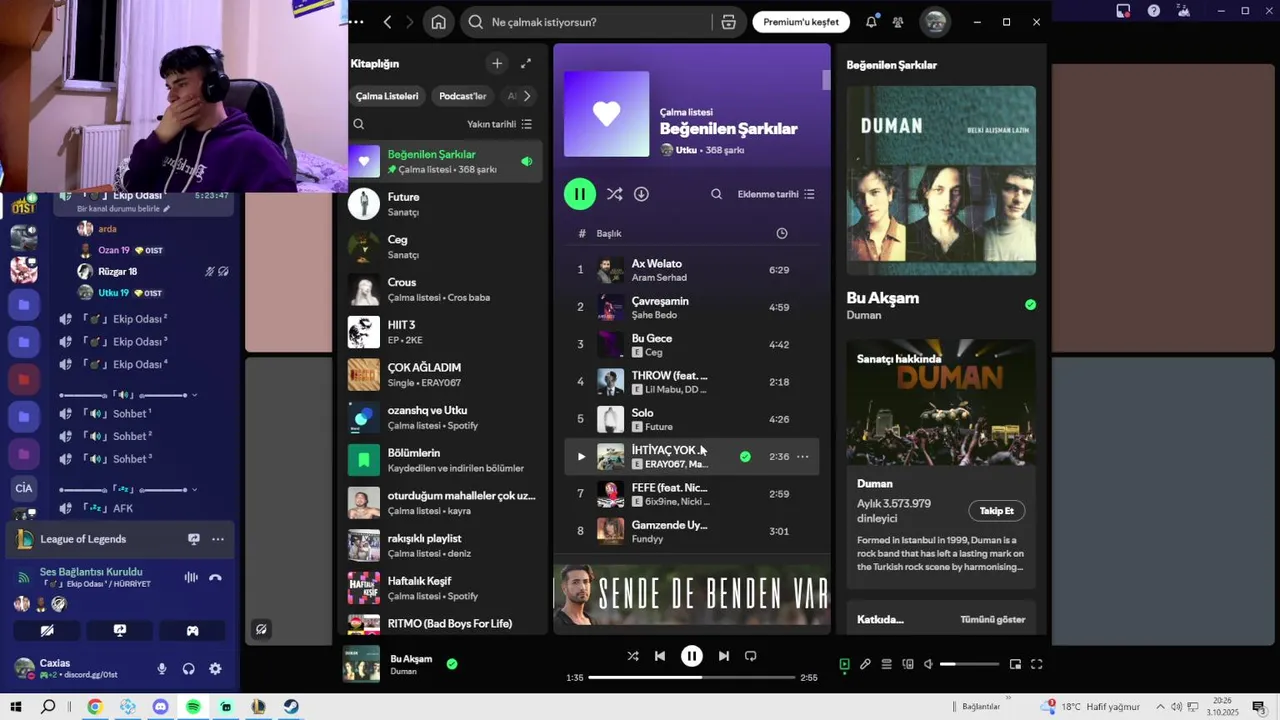Pause the playlist with green button
The height and width of the screenshot is (720, 1280).
[x=580, y=194]
